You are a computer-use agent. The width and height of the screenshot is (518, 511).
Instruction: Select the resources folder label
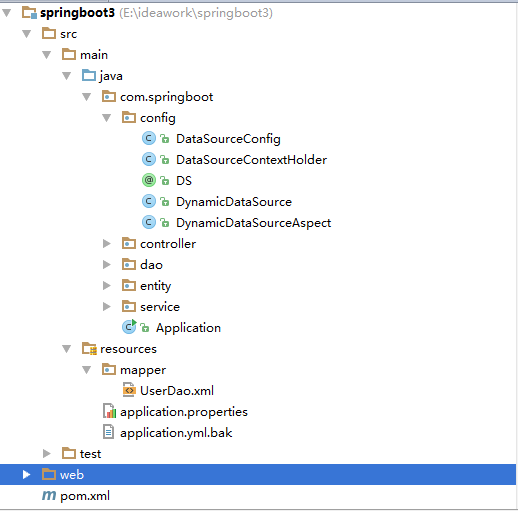(x=128, y=349)
